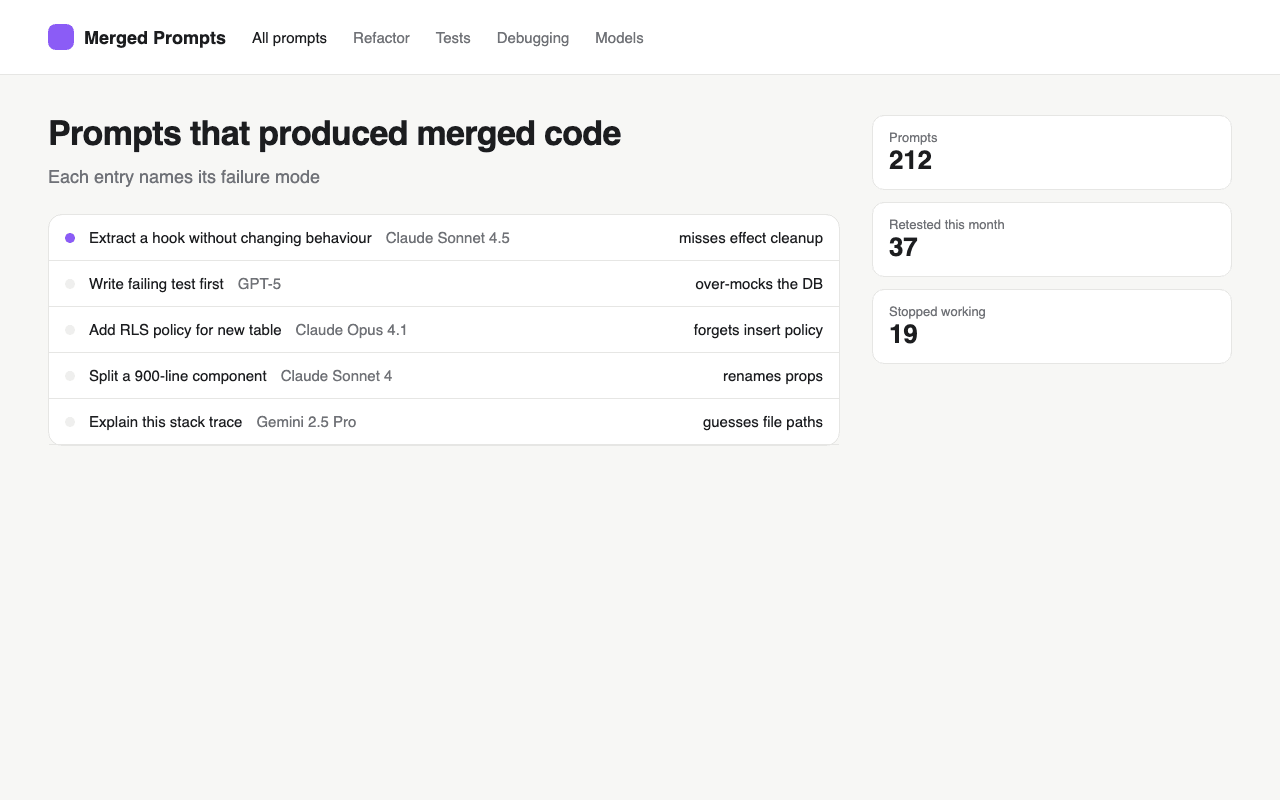Click the Stopped working 19 card
This screenshot has width=1280, height=800.
click(x=1052, y=326)
